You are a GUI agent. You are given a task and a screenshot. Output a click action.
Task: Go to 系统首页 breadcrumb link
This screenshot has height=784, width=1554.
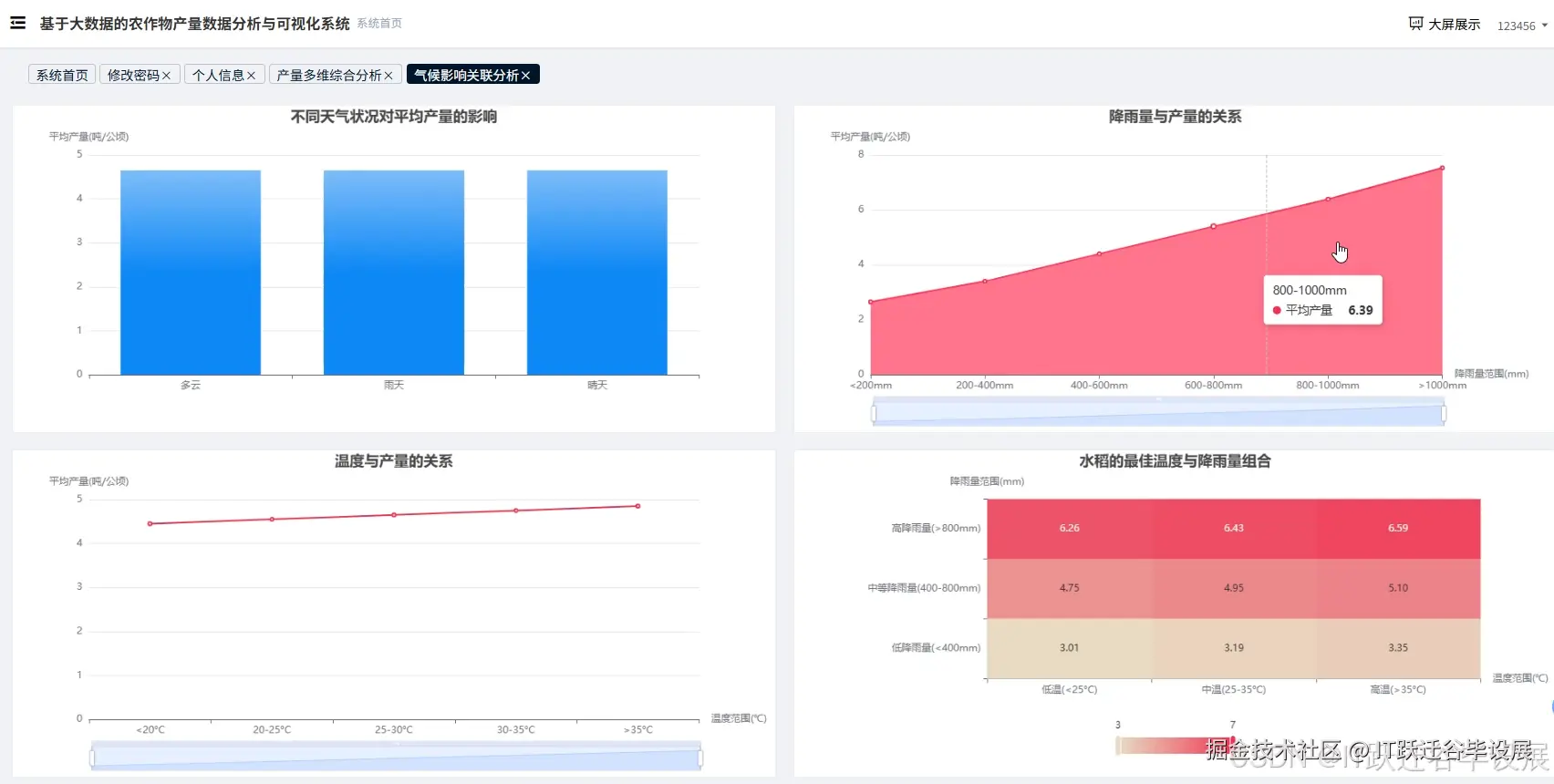point(379,24)
